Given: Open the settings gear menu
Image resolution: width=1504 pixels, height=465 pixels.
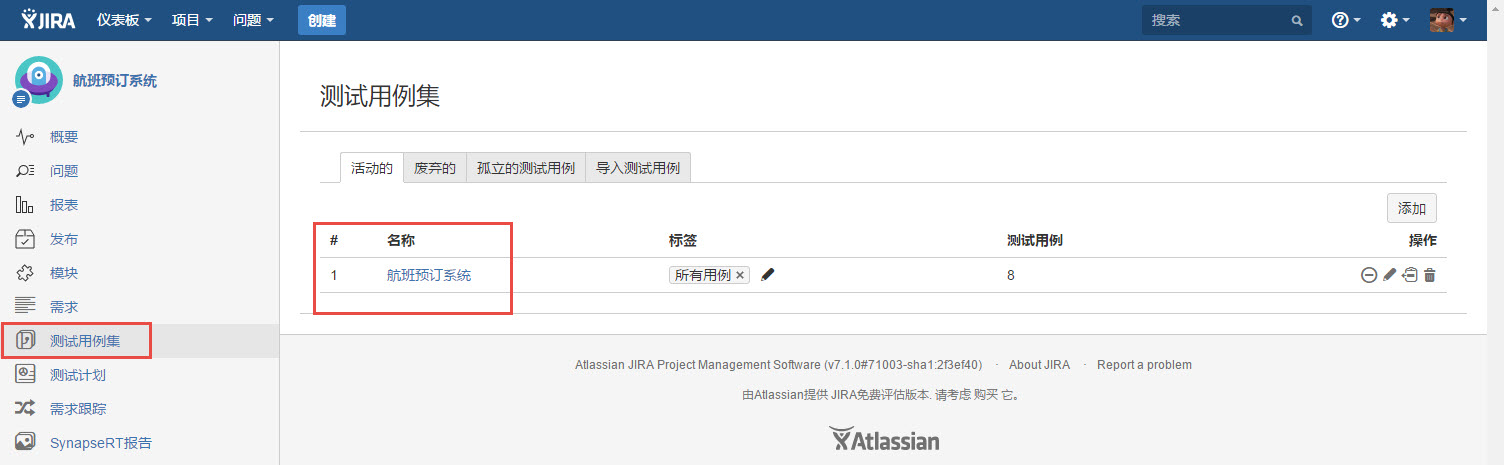Looking at the screenshot, I should tap(1395, 20).
